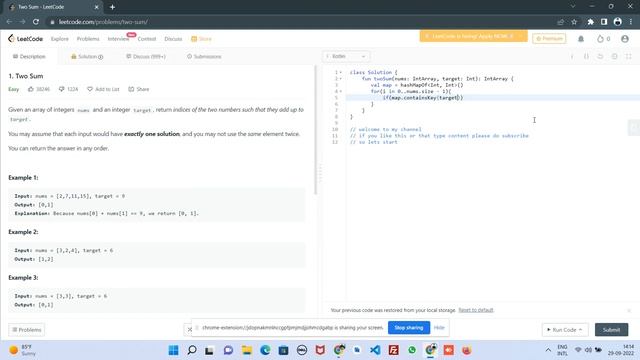
Task: Open Explore in top navigation
Action: point(60,39)
